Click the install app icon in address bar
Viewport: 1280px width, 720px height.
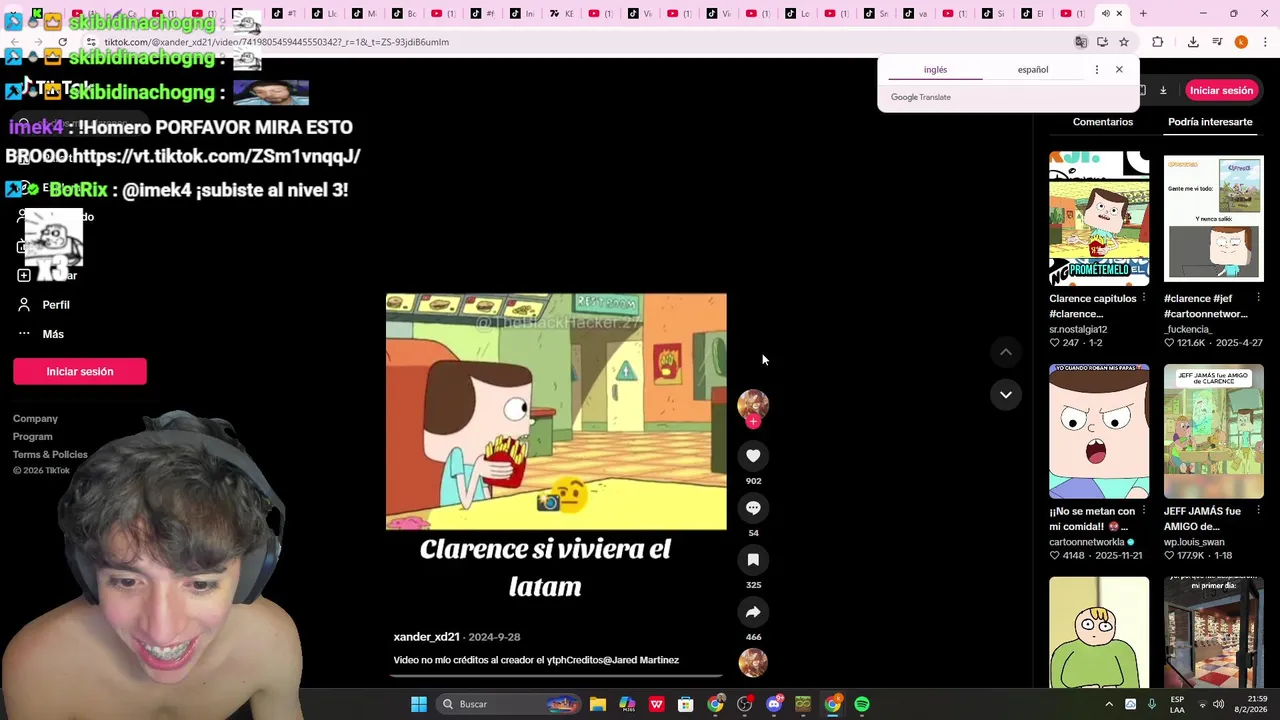pyautogui.click(x=1102, y=42)
